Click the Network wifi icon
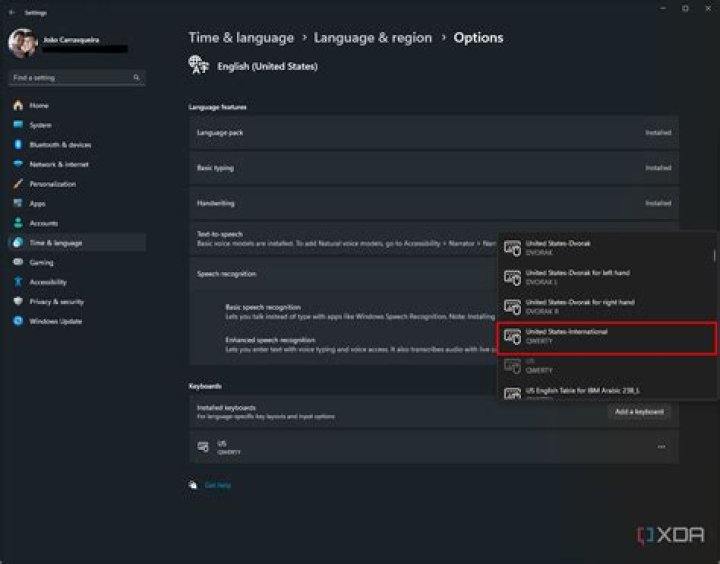720x564 pixels. (x=18, y=164)
